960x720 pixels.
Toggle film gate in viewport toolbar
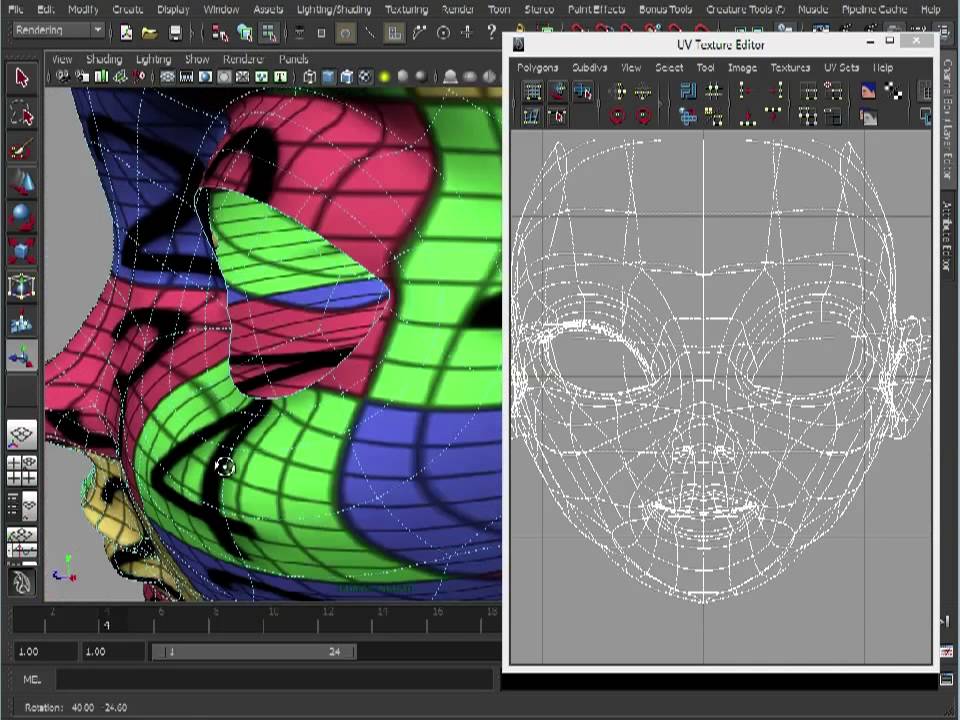click(x=186, y=77)
